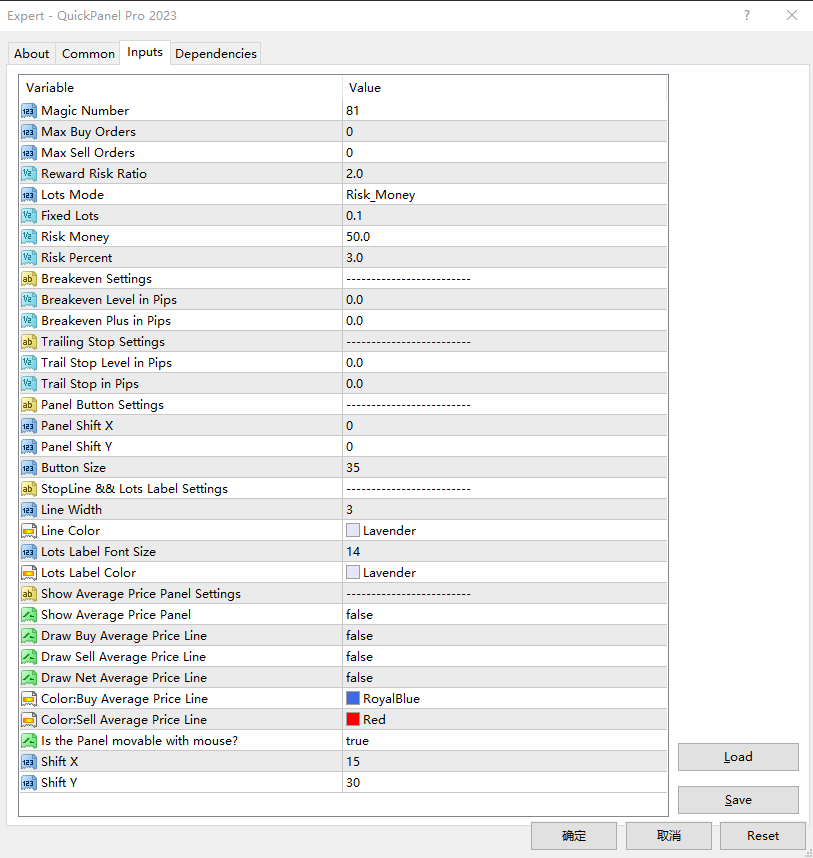Click the Red color swatch
Screen dimensions: 813x858
[x=353, y=719]
